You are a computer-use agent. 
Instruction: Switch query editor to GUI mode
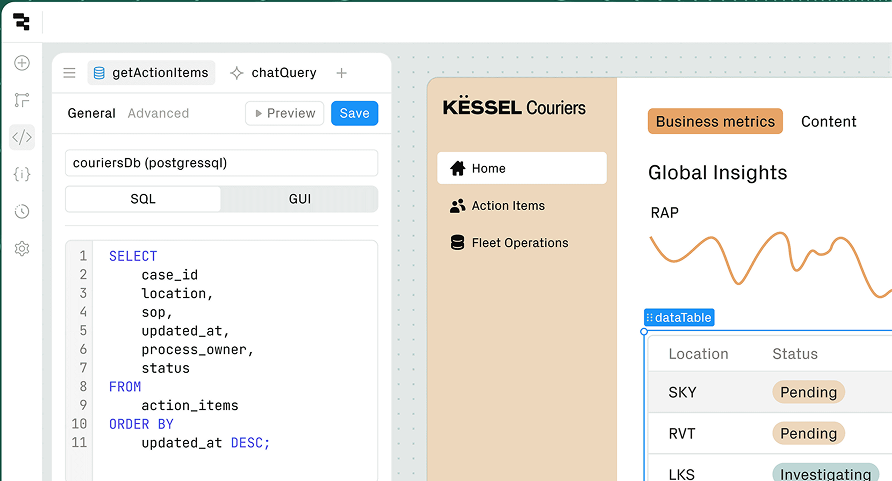pos(299,199)
